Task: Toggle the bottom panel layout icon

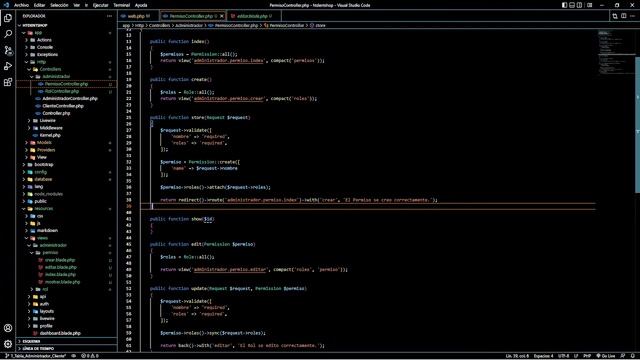Action: (x=572, y=5)
